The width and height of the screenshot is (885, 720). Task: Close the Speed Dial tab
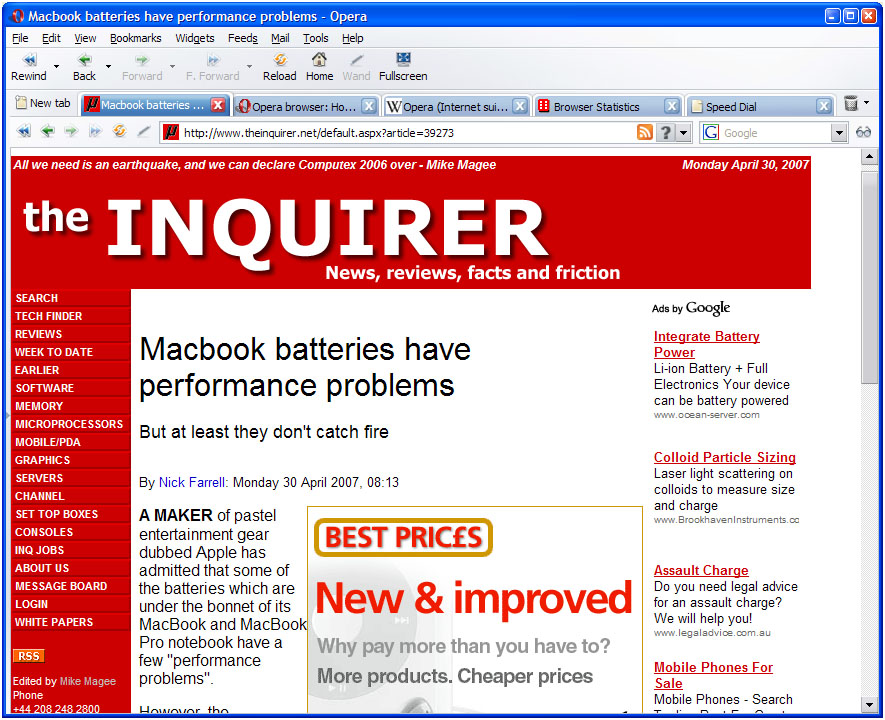pyautogui.click(x=824, y=106)
